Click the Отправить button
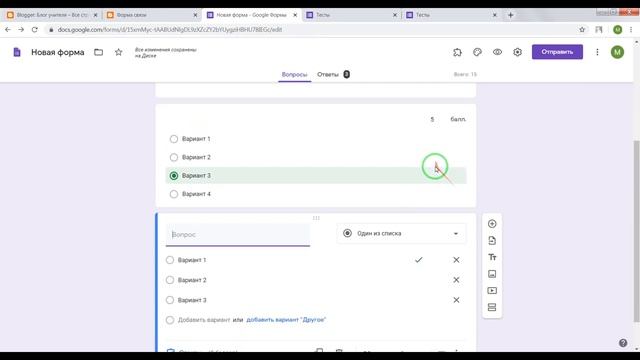Screen dimensions: 640x360 pyautogui.click(x=557, y=52)
